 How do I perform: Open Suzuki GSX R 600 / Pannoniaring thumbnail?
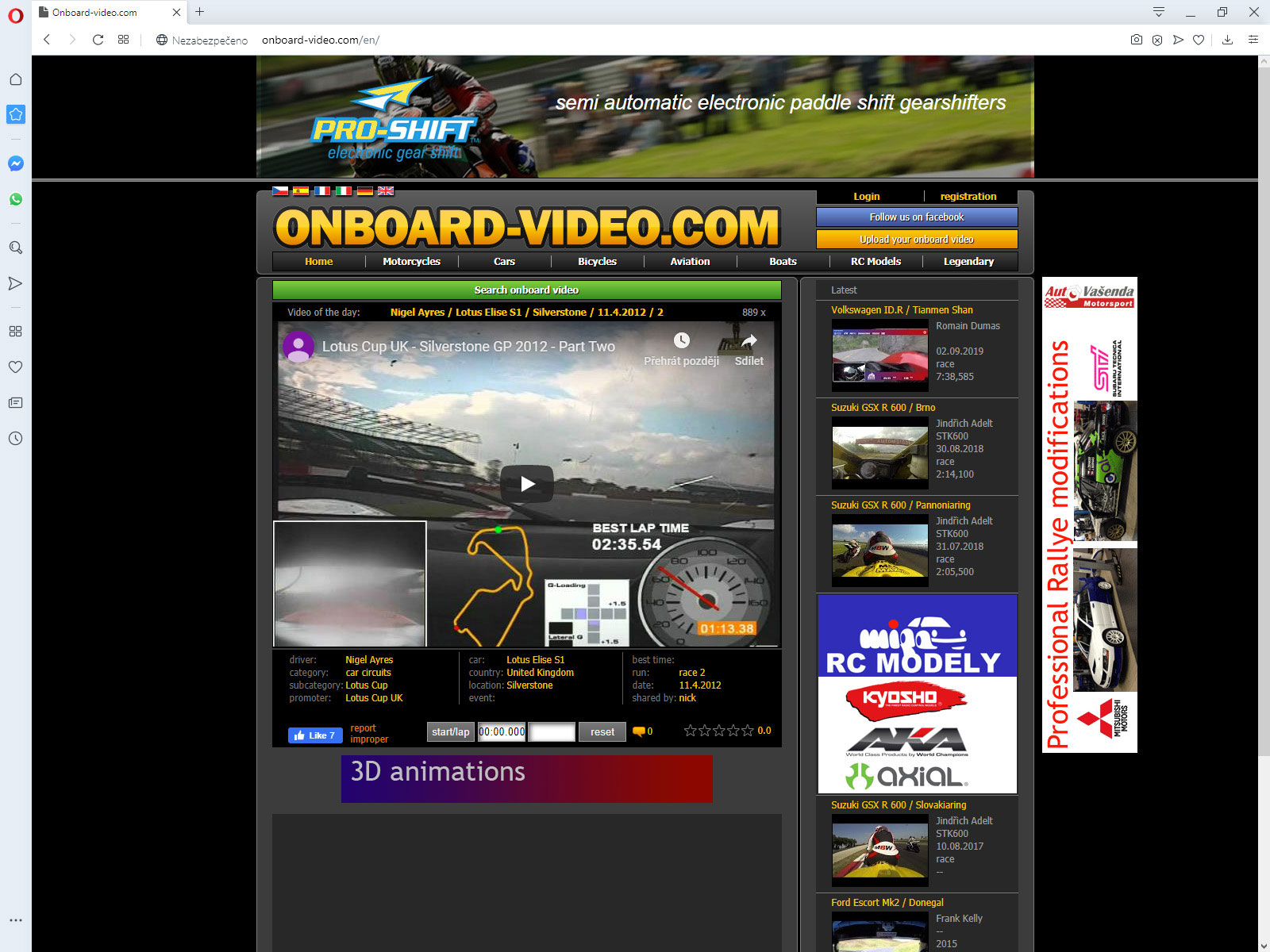879,550
